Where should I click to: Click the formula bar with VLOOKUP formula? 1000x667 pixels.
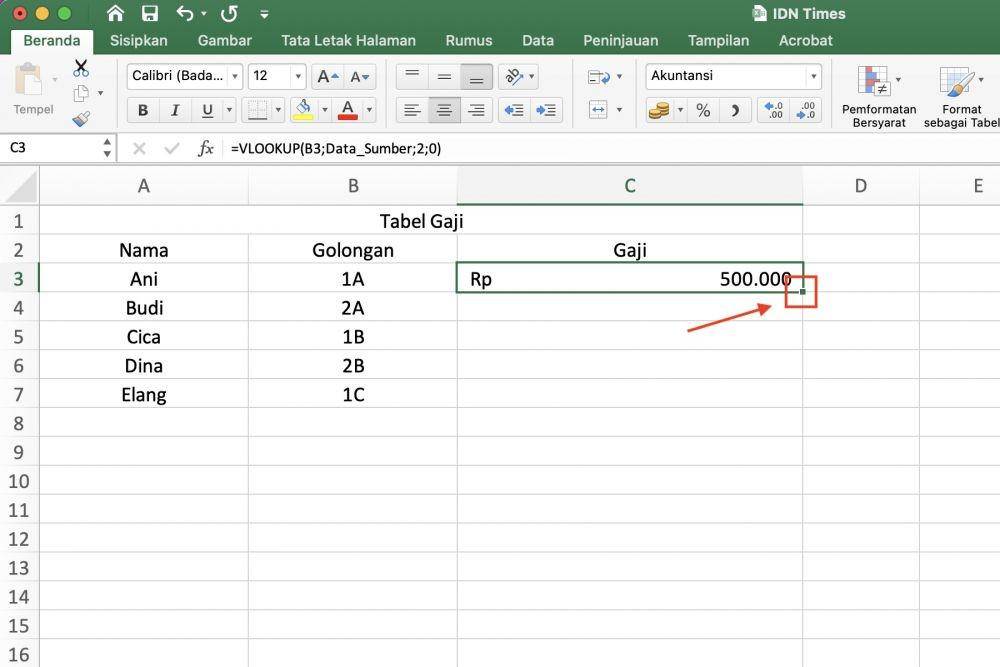612,149
